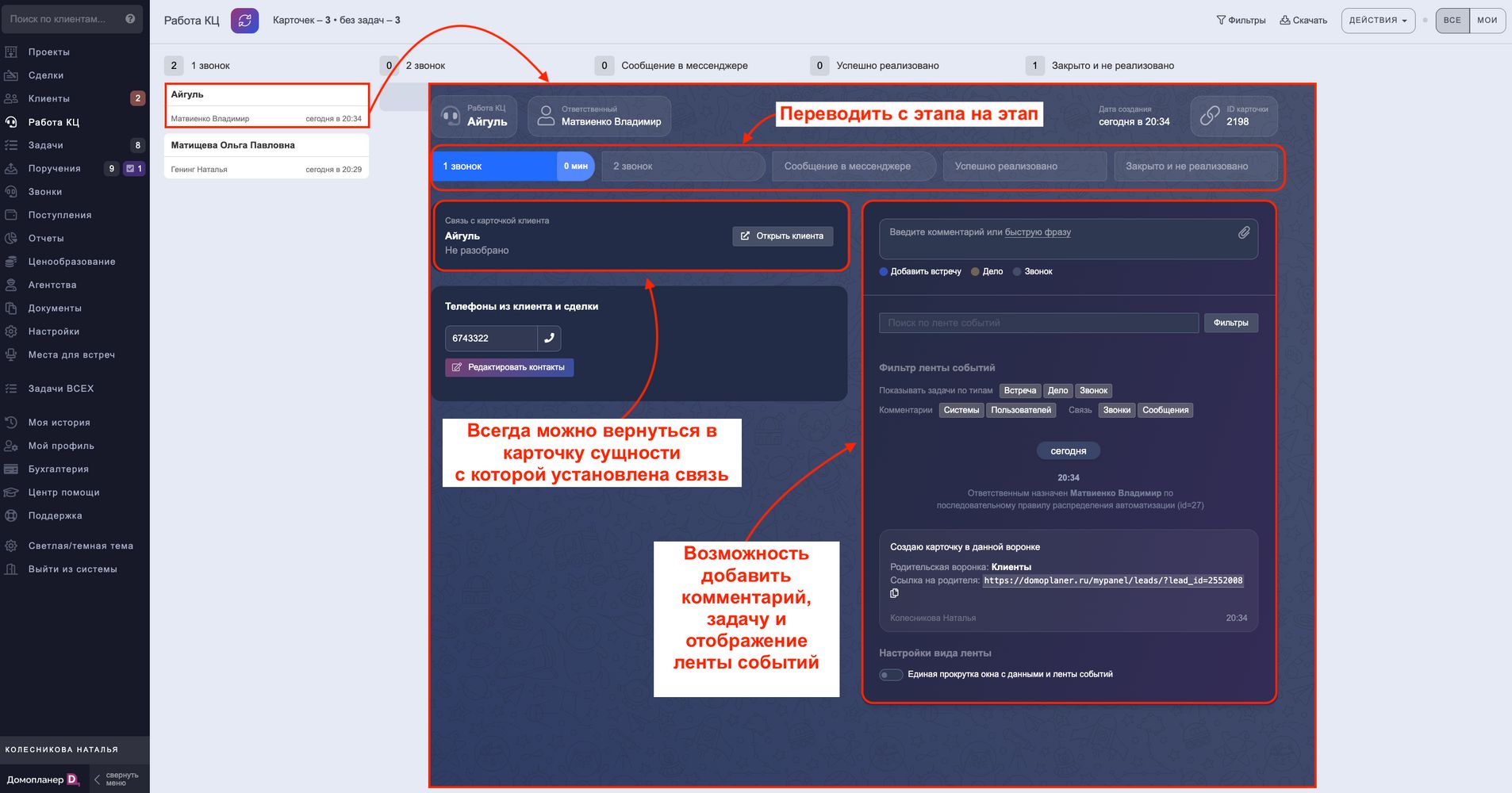The width and height of the screenshot is (1512, 793).
Task: Toggle the Пользователей comments filter
Action: pyautogui.click(x=1021, y=410)
